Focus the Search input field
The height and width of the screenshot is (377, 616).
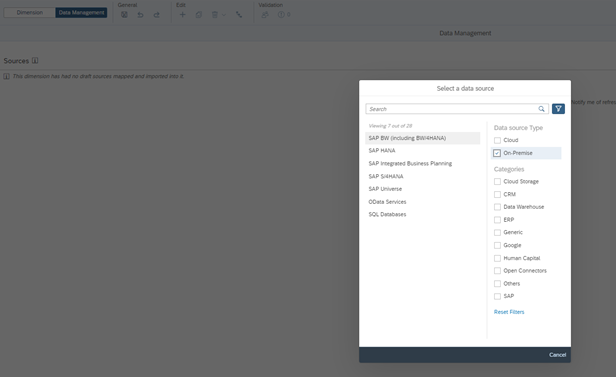tap(452, 109)
